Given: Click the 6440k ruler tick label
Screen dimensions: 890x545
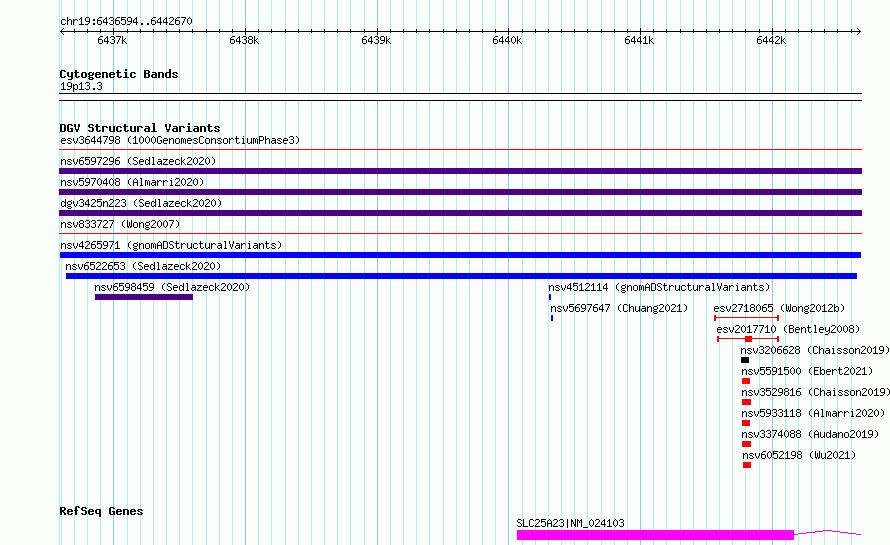Looking at the screenshot, I should (507, 40).
